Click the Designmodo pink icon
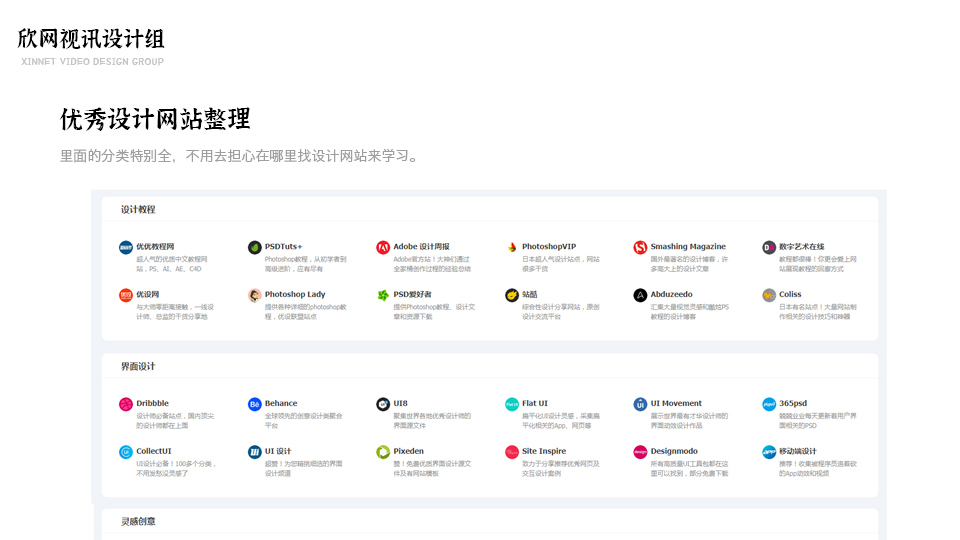 pos(640,452)
